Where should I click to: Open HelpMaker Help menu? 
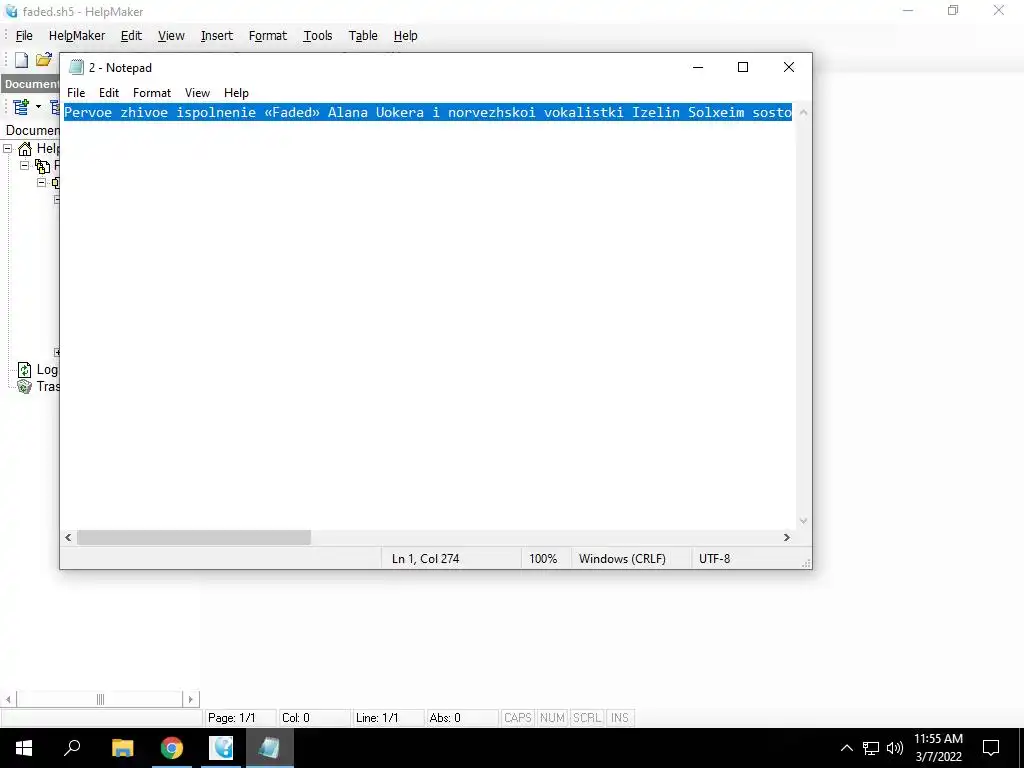coord(406,36)
